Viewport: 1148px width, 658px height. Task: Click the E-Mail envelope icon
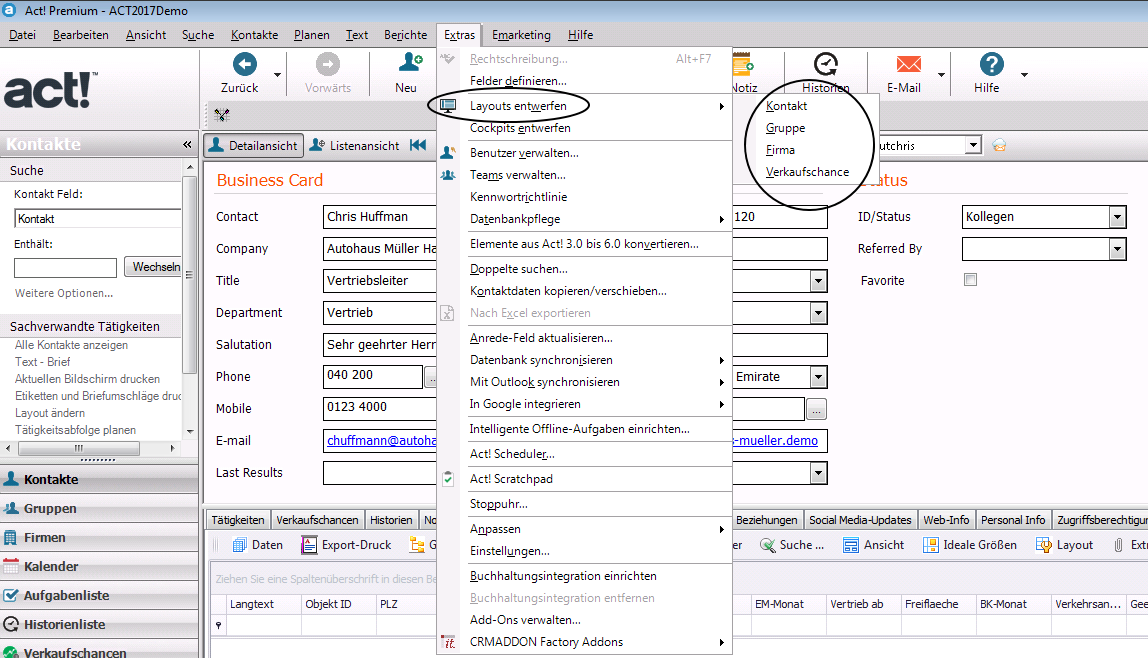909,64
